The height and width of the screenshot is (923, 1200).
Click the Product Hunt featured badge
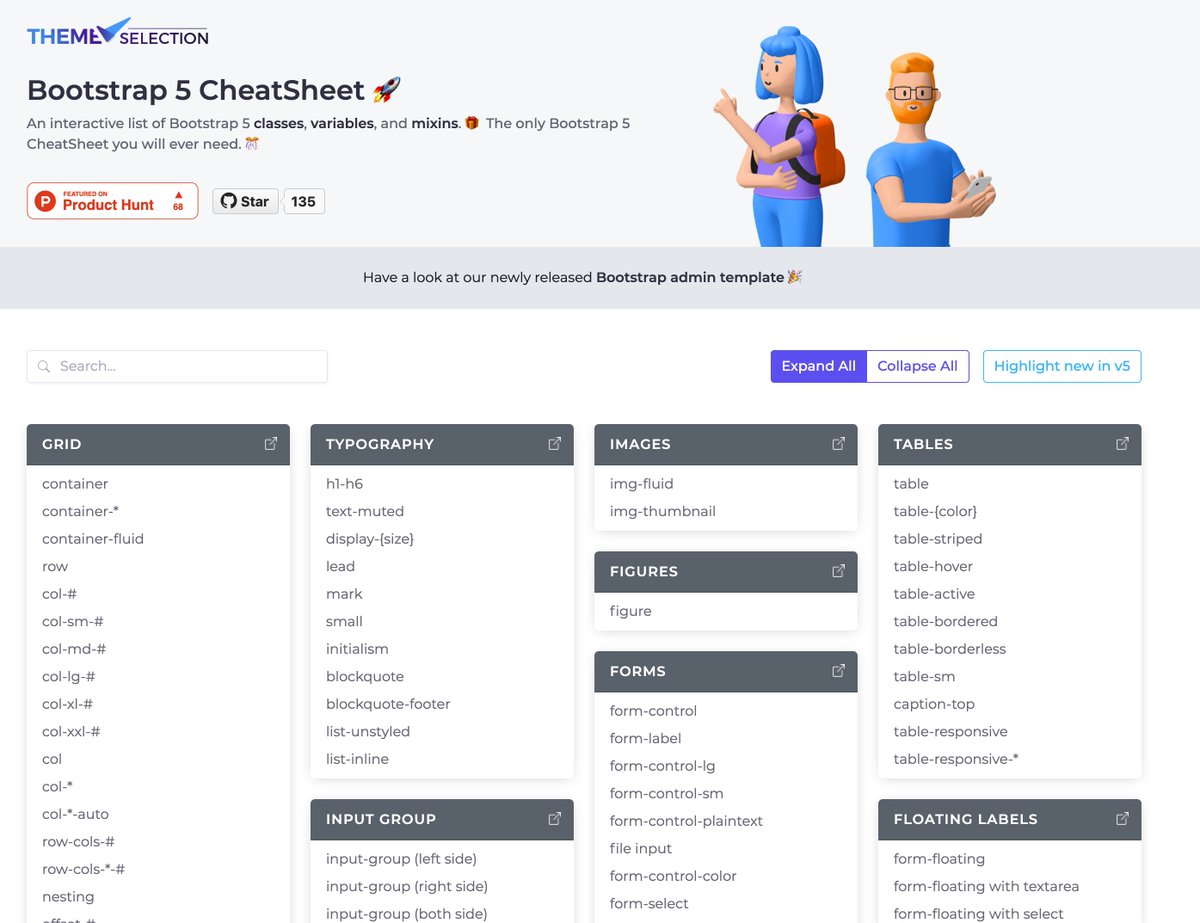112,201
